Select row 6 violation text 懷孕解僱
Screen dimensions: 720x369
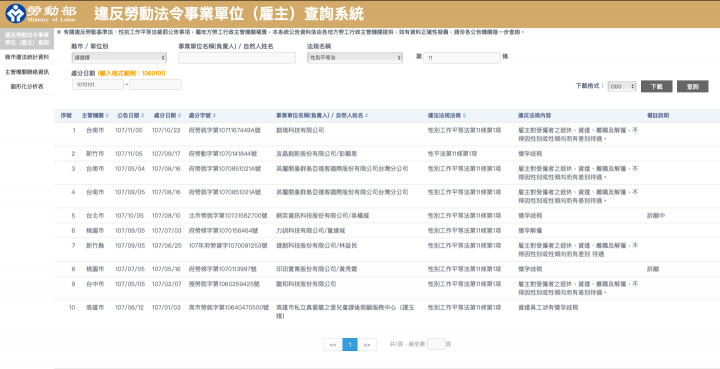tap(530, 230)
